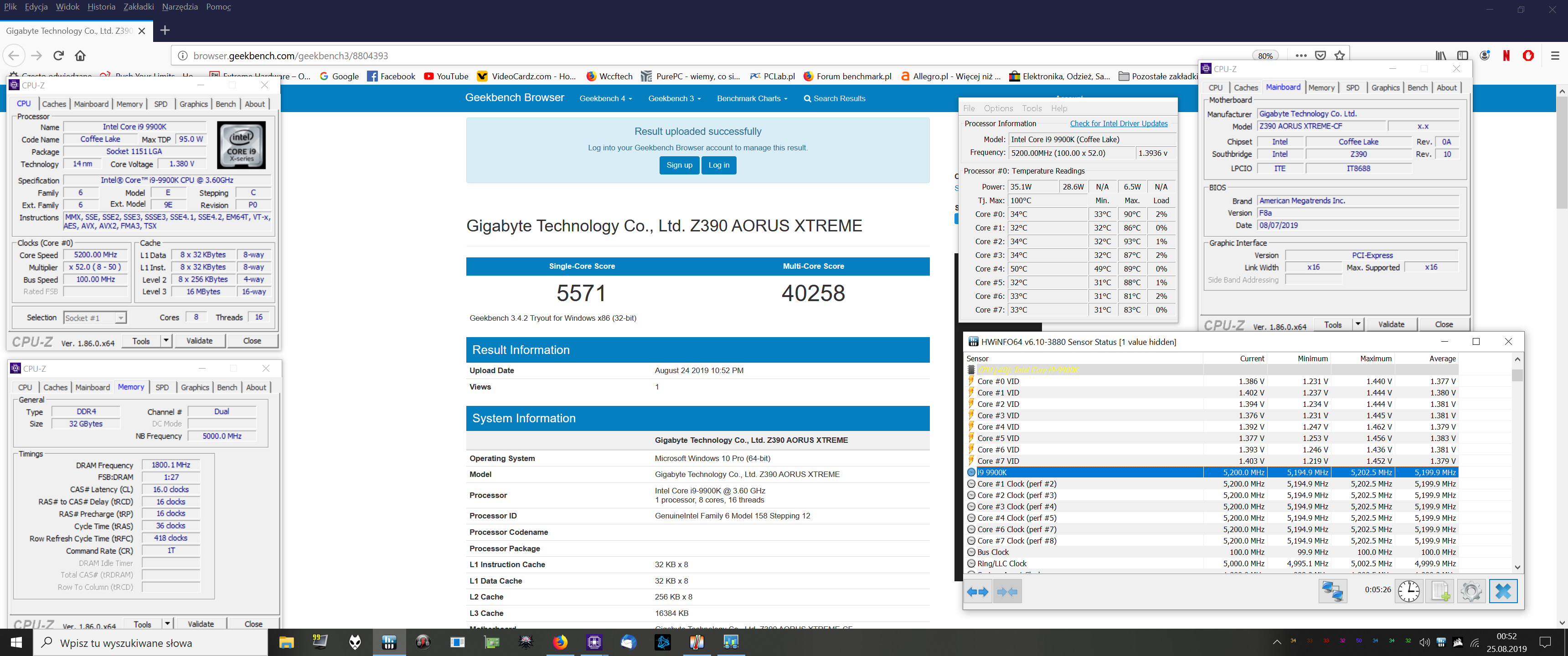Save page to Pocket icon
This screenshot has height=656, width=1568.
[x=1320, y=56]
